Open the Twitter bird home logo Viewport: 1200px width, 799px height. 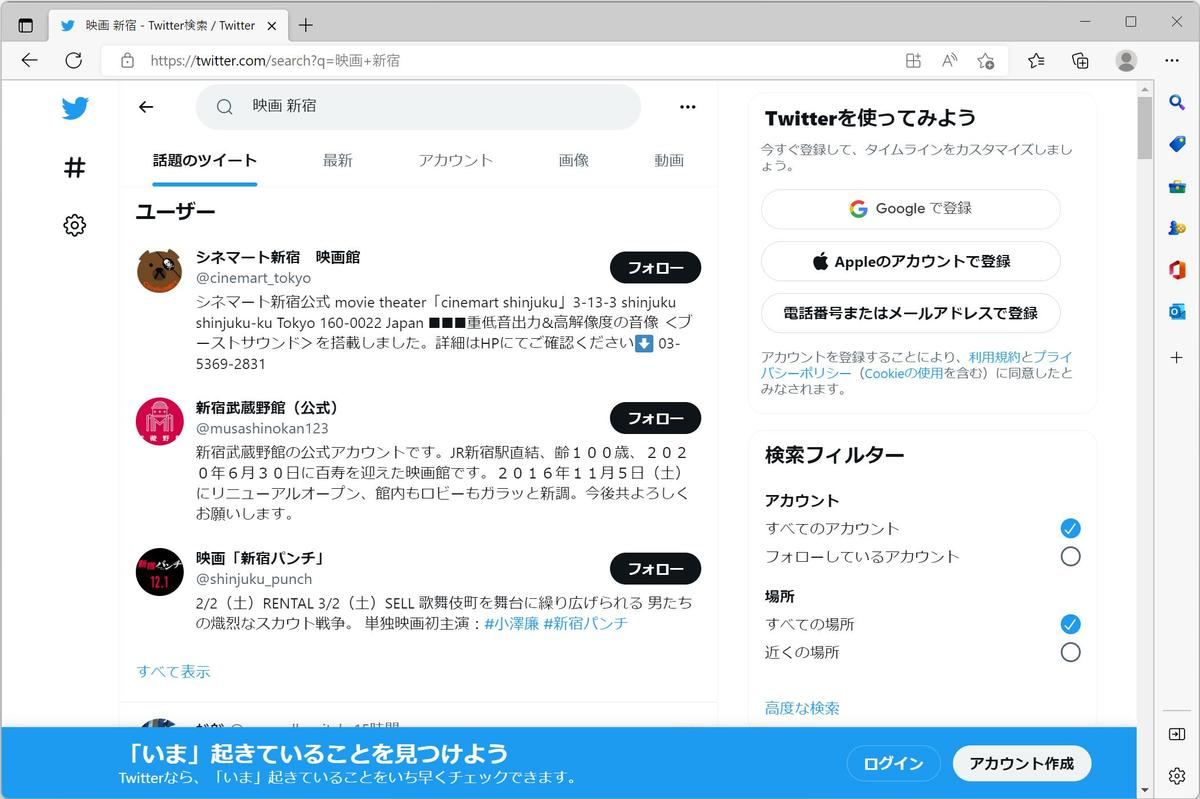pos(75,108)
